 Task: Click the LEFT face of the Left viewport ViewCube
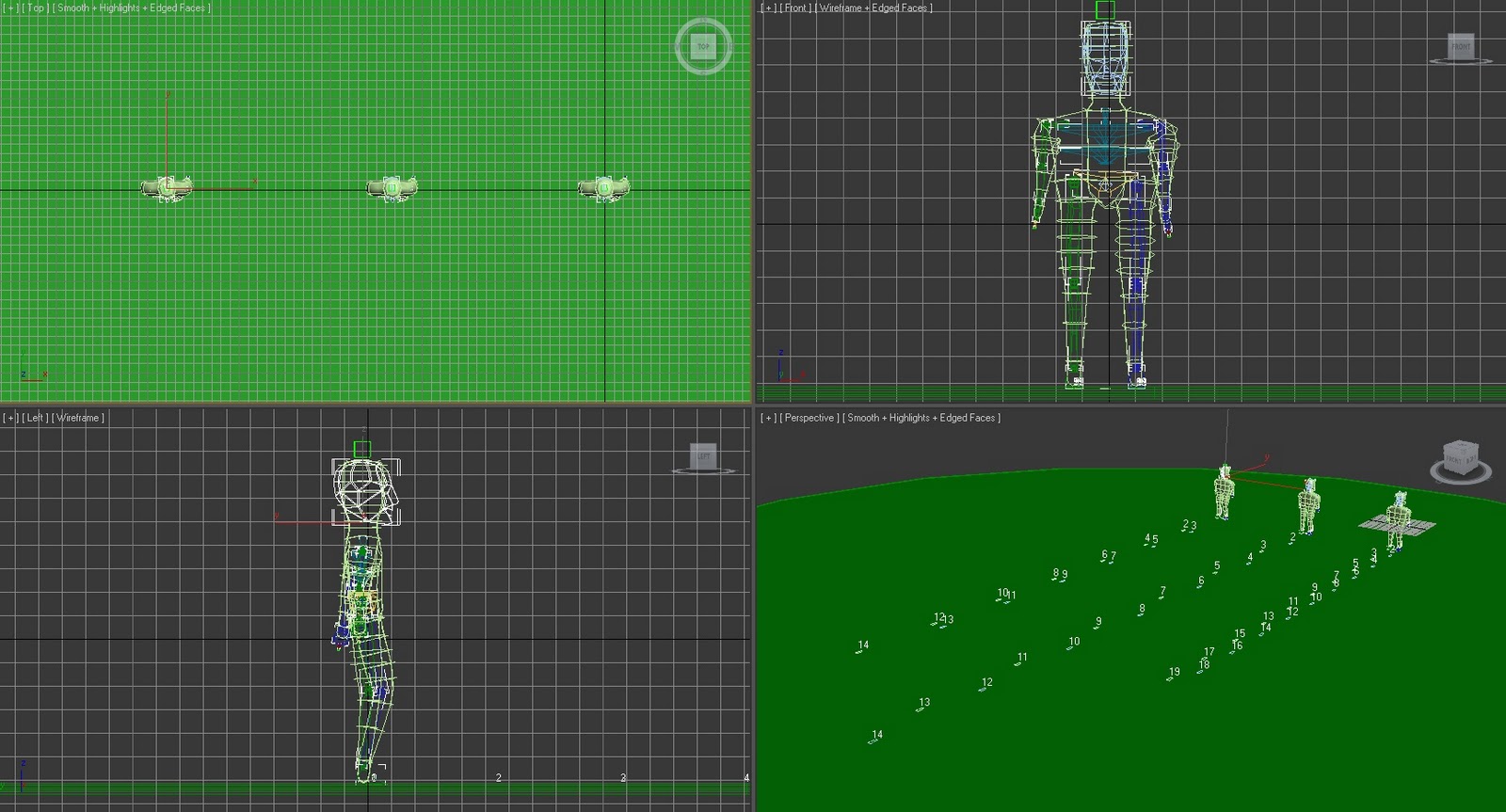click(x=703, y=455)
